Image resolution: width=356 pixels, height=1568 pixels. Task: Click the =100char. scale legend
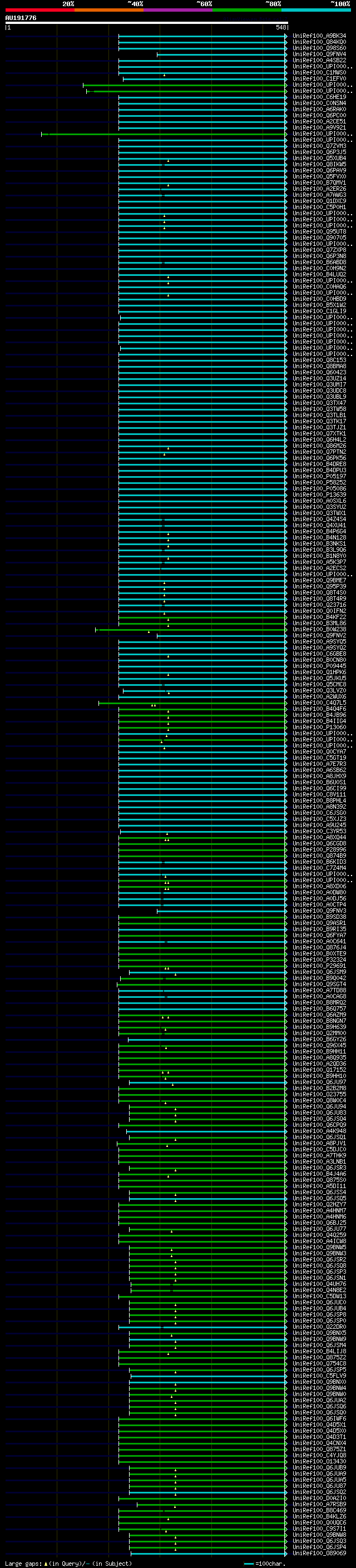pos(265,1563)
